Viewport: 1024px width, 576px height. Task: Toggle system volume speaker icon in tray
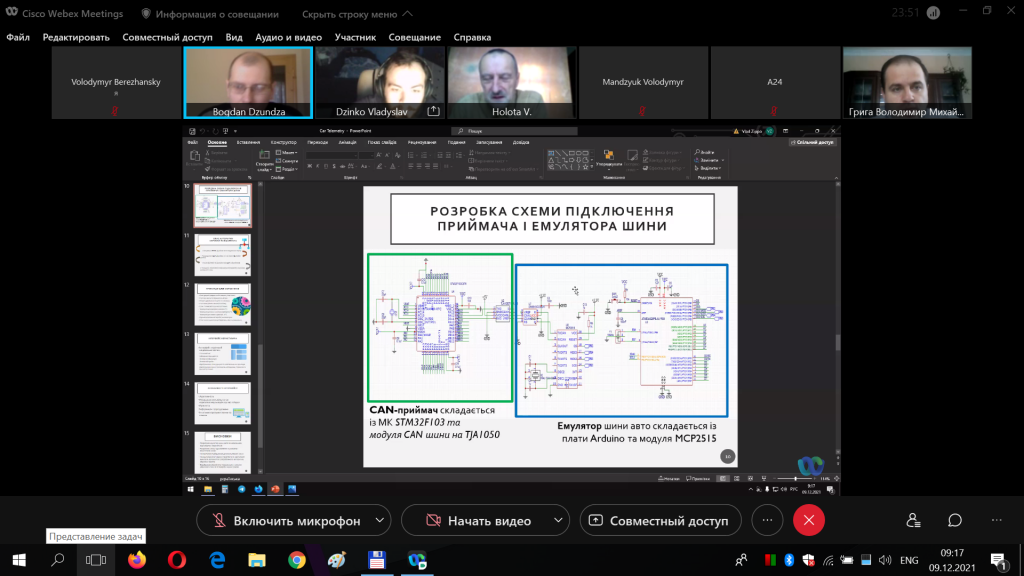[885, 560]
